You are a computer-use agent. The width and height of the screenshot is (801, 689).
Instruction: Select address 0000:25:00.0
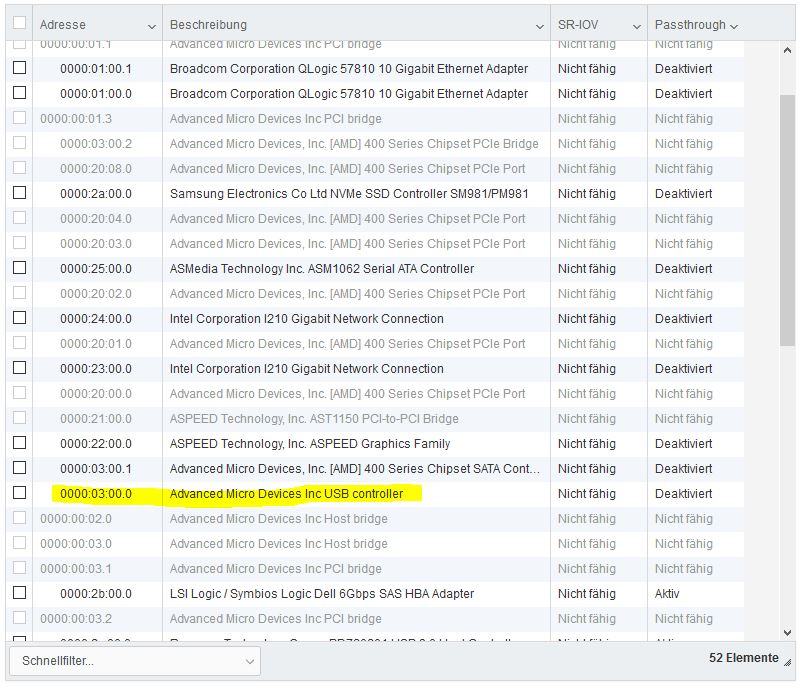(96, 269)
